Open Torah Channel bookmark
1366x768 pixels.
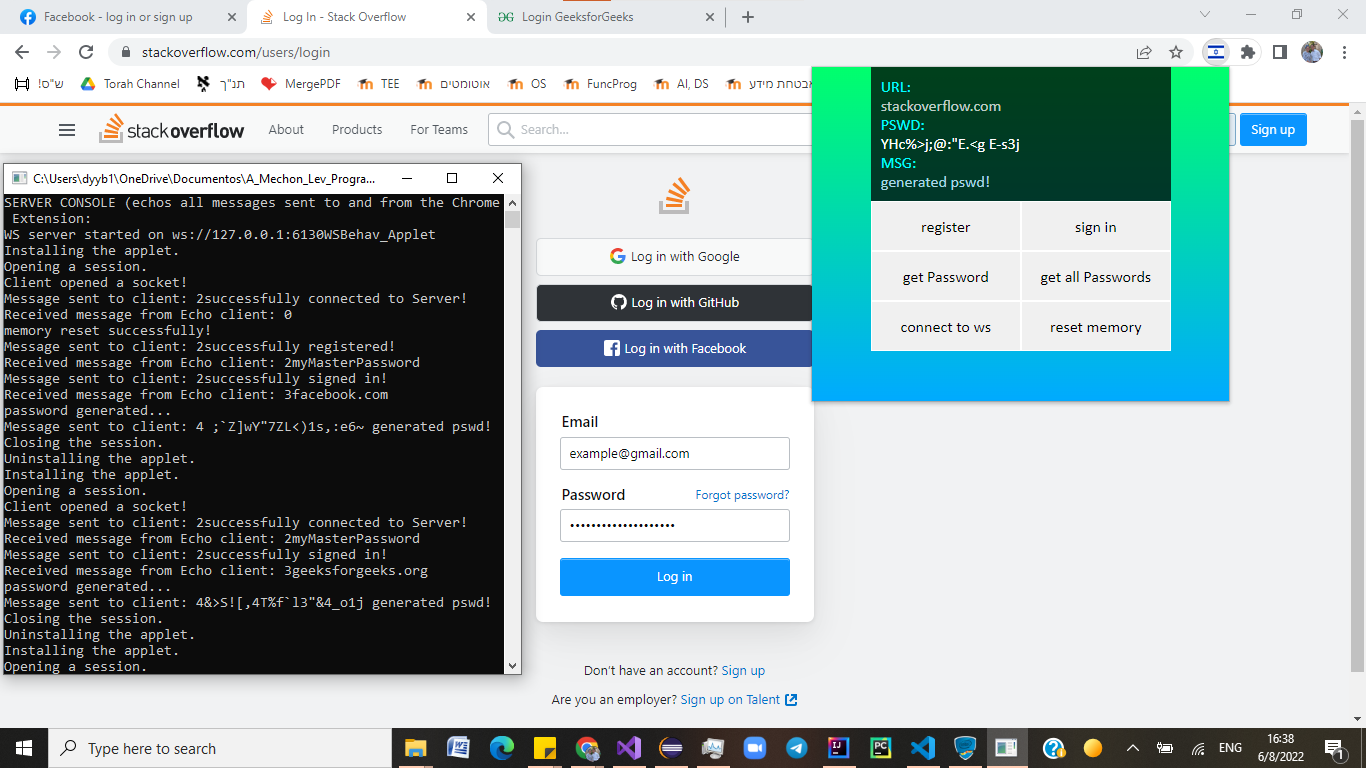pos(130,84)
